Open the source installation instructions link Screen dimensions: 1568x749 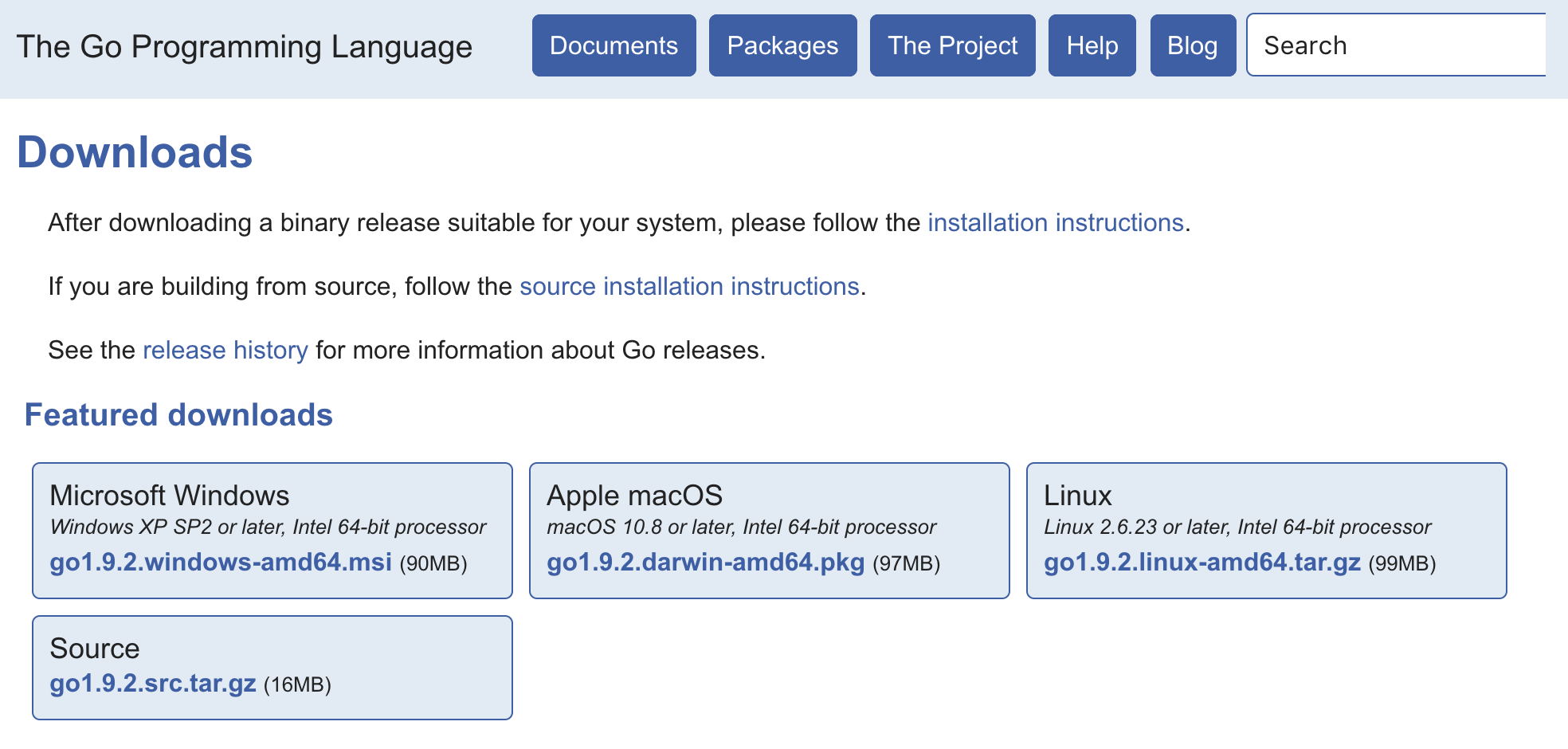689,286
